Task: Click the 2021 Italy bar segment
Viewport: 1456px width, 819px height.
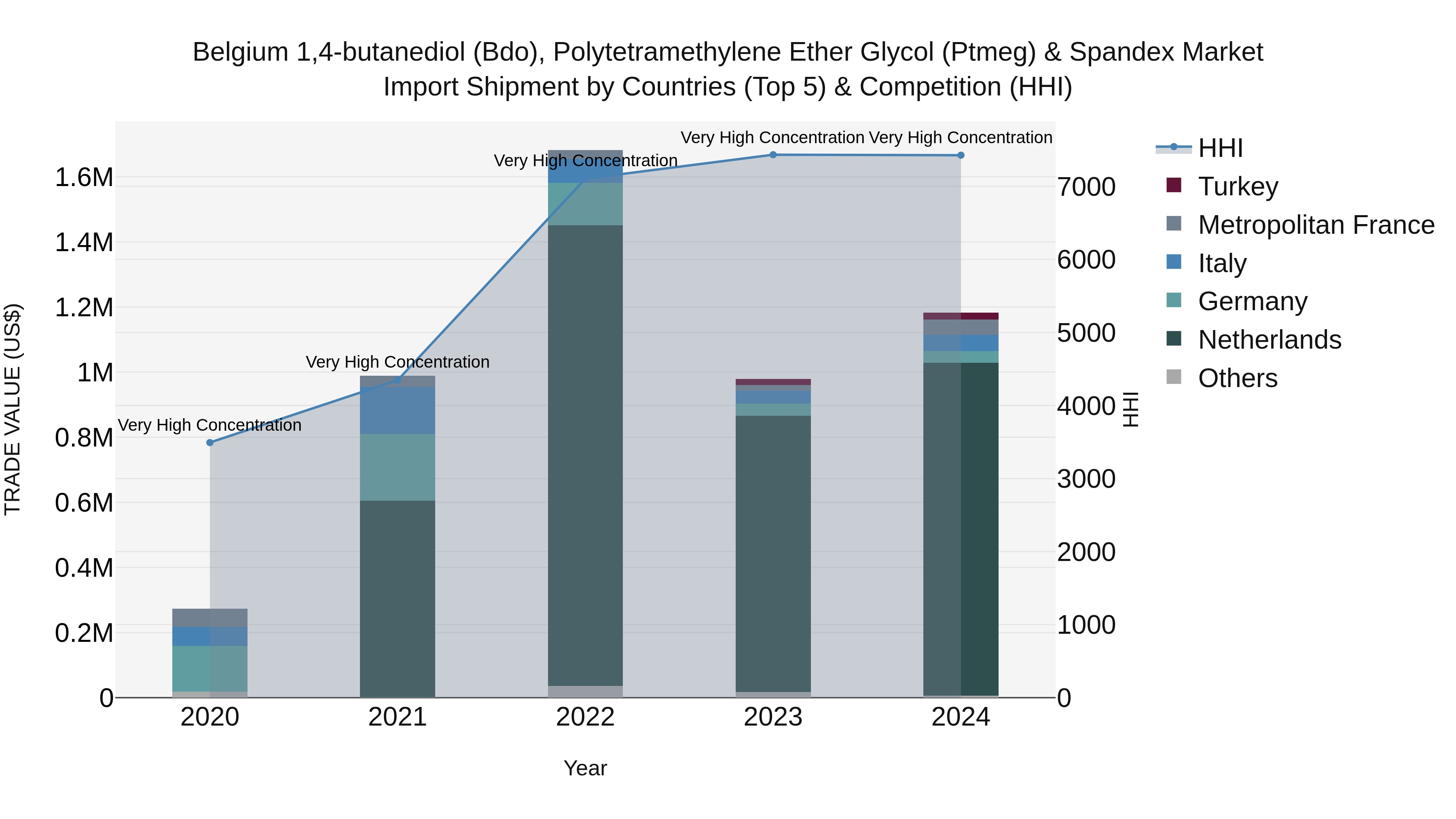Action: click(x=397, y=411)
